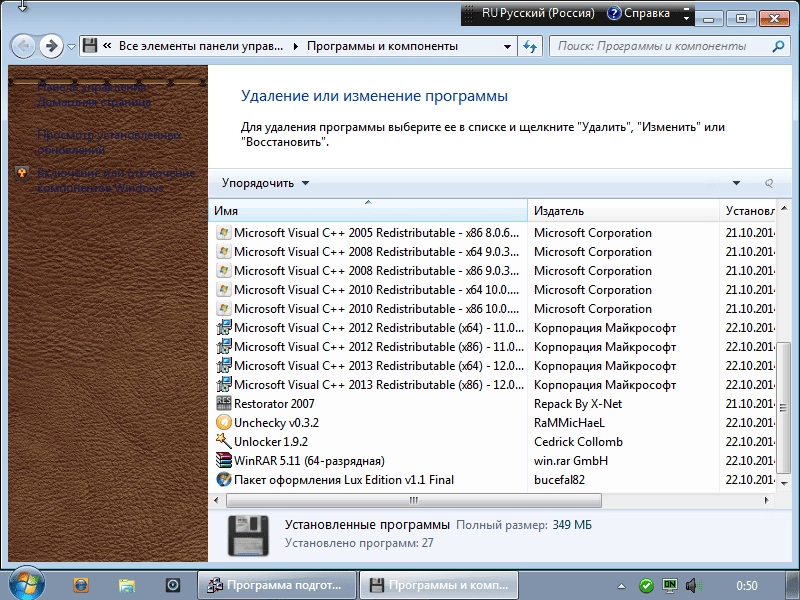
Task: Click the volume speaker tray icon
Action: pos(693,585)
